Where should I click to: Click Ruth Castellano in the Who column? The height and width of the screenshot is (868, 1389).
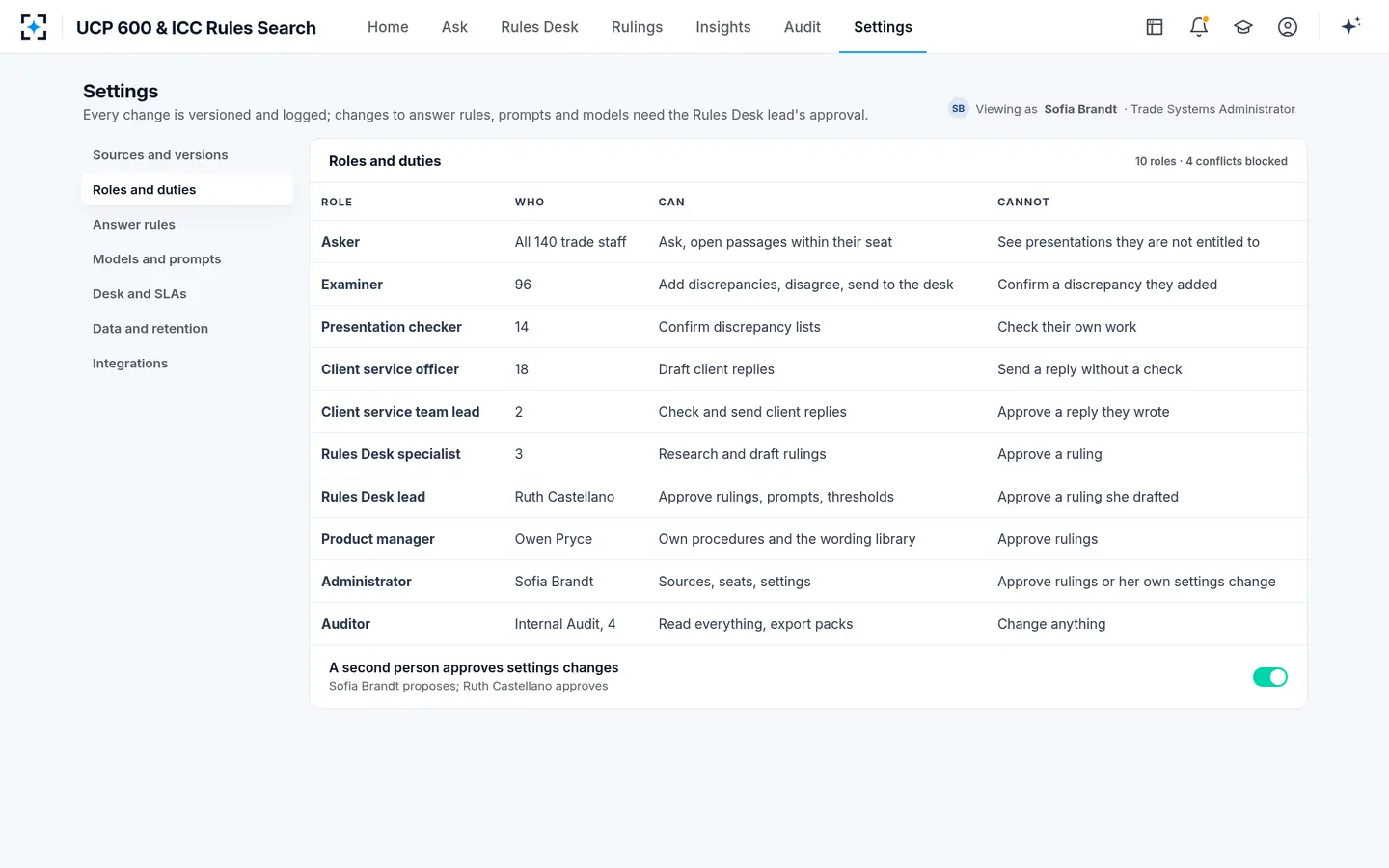click(564, 497)
